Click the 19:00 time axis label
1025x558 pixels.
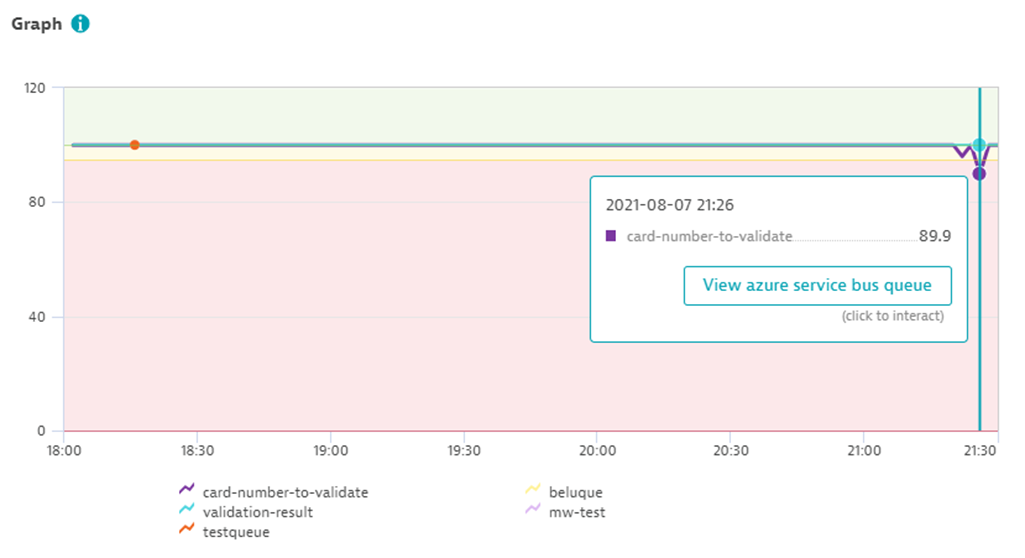(331, 451)
